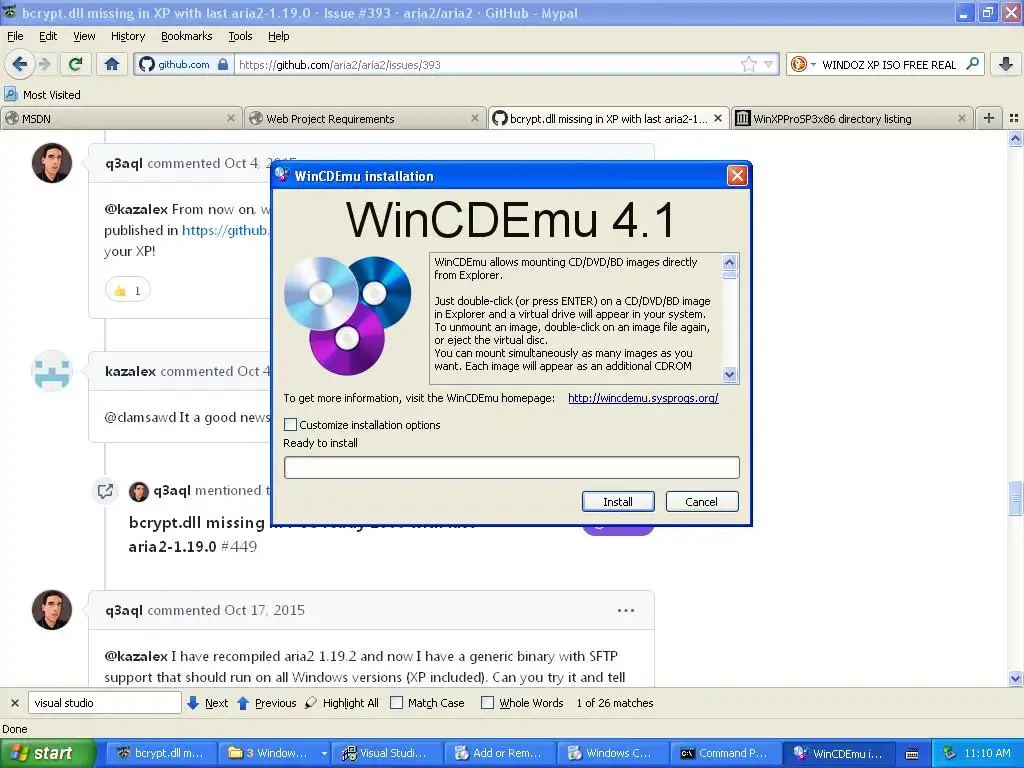Switch to Command Prompt taskbar item
This screenshot has height=768, width=1024.
point(726,753)
